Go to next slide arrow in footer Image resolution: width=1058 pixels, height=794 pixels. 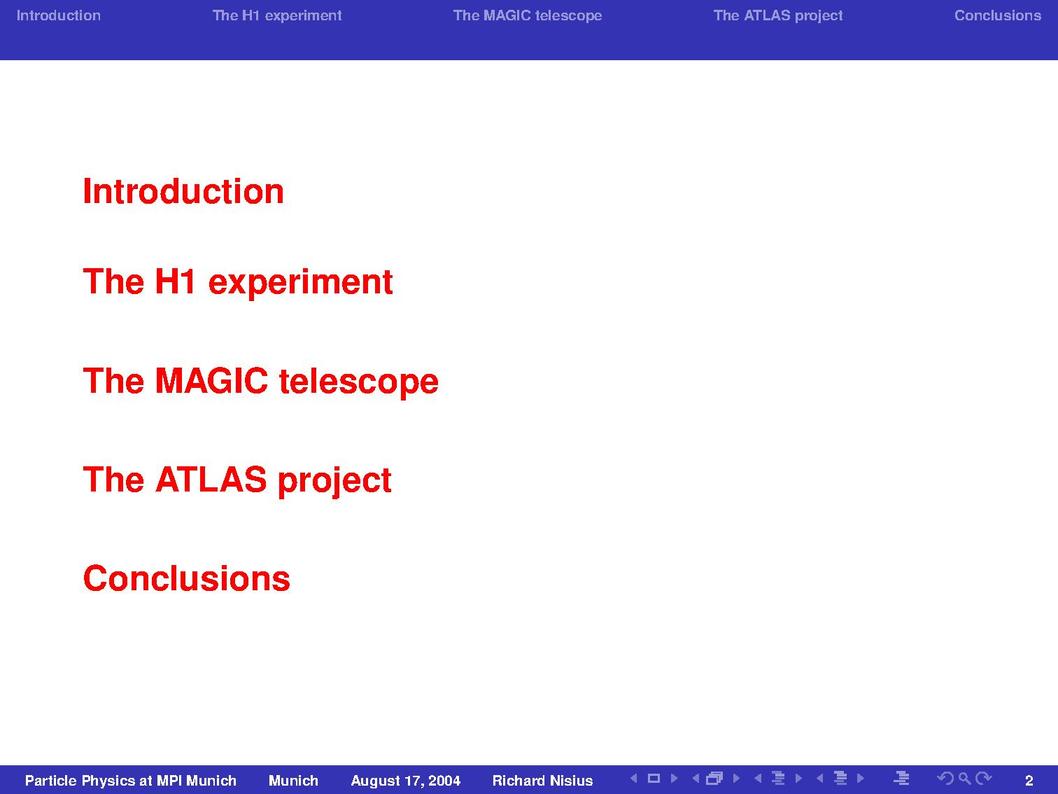click(673, 778)
